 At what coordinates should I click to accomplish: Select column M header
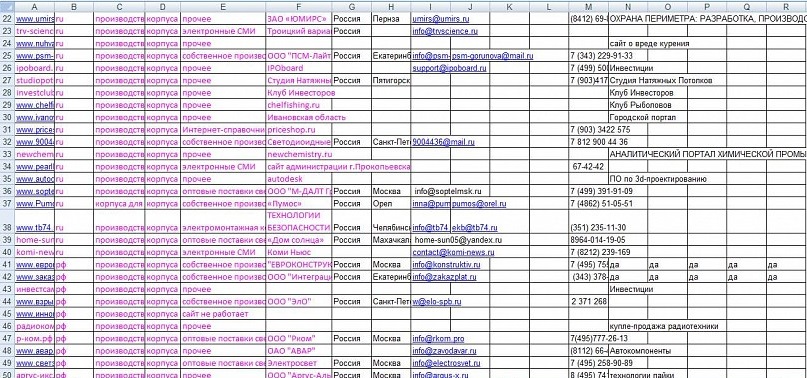(x=588, y=7)
